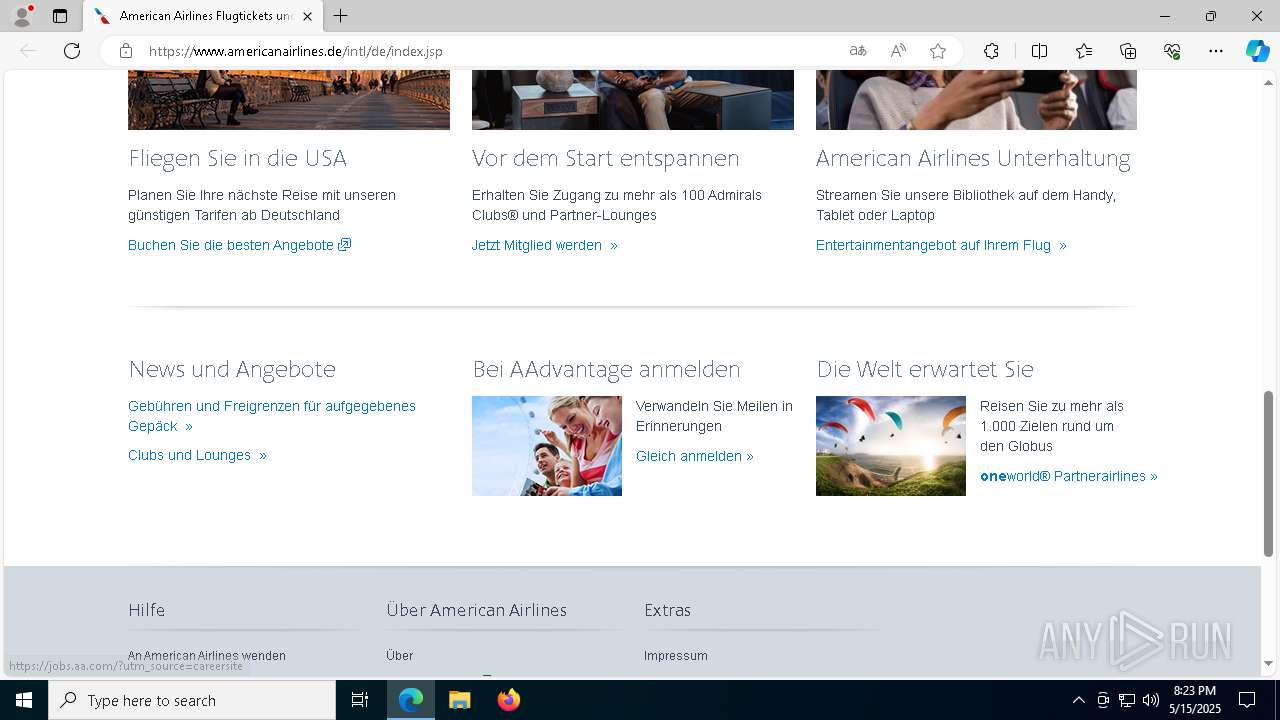The height and width of the screenshot is (720, 1280).
Task: Click the Bei AAdvantage anmelden heading
Action: (607, 369)
